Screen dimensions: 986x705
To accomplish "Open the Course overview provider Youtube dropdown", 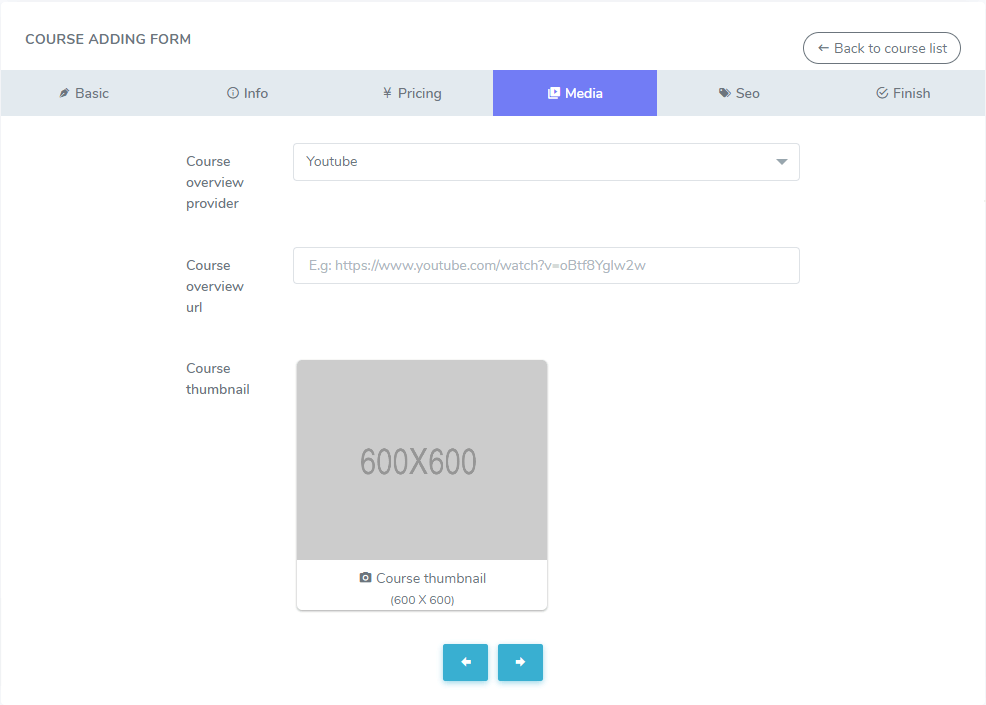I will [x=545, y=162].
